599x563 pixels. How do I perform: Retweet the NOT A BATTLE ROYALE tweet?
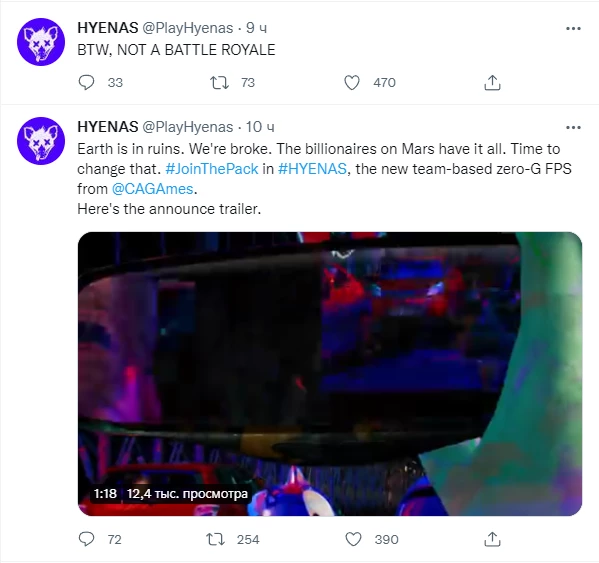coord(220,83)
